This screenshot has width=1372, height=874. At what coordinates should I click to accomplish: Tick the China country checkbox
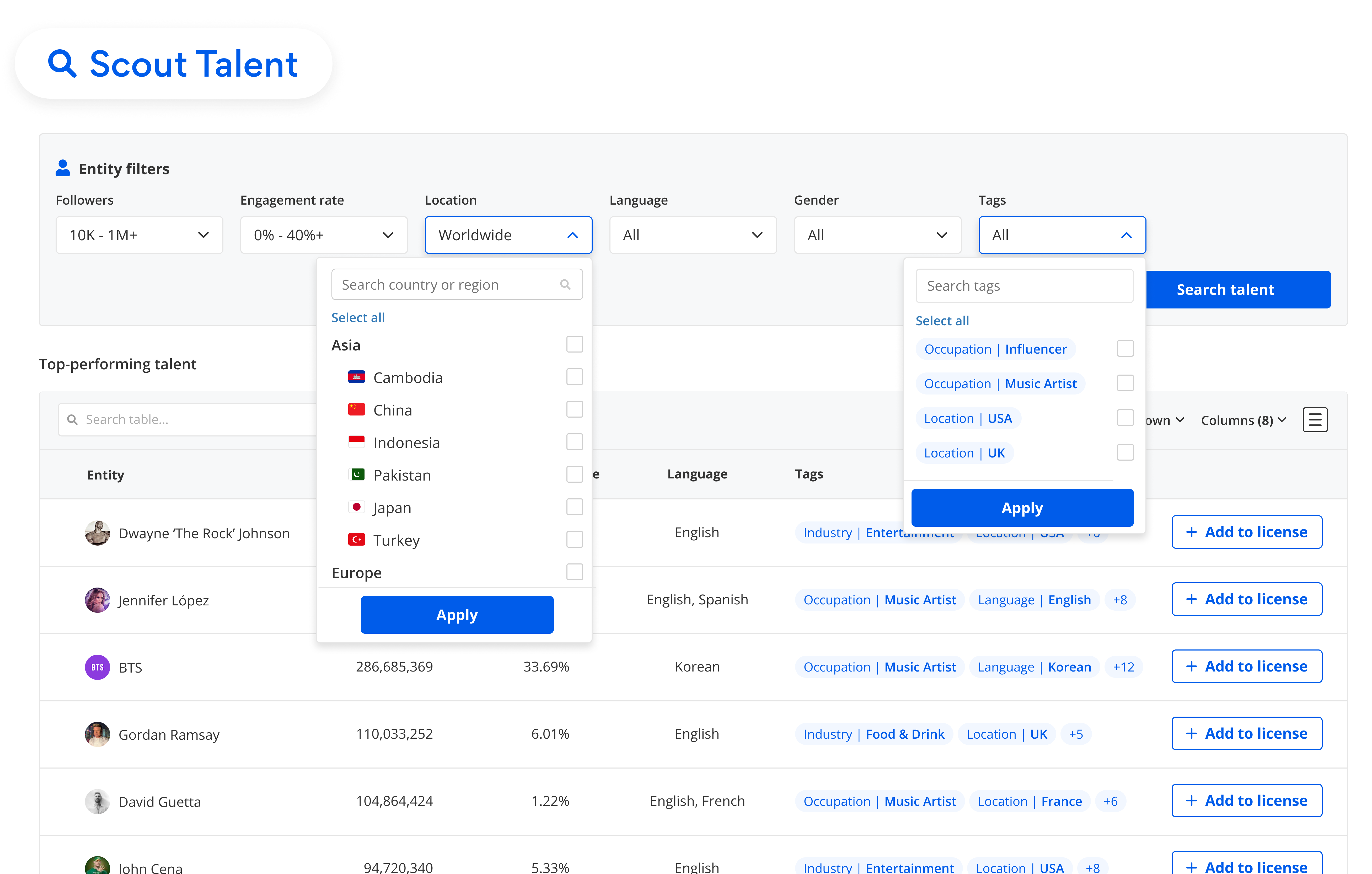point(574,409)
